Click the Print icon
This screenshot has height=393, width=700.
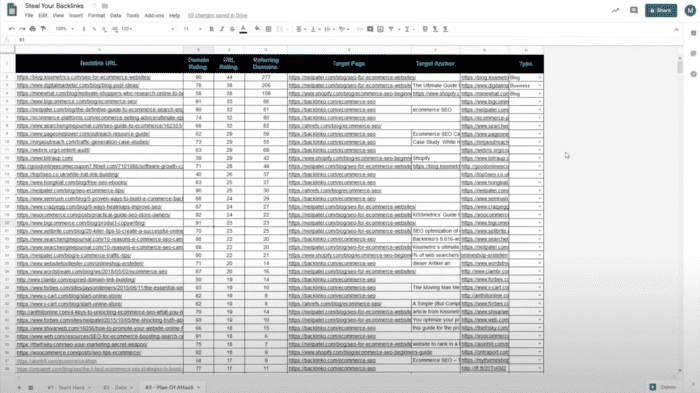coord(33,29)
